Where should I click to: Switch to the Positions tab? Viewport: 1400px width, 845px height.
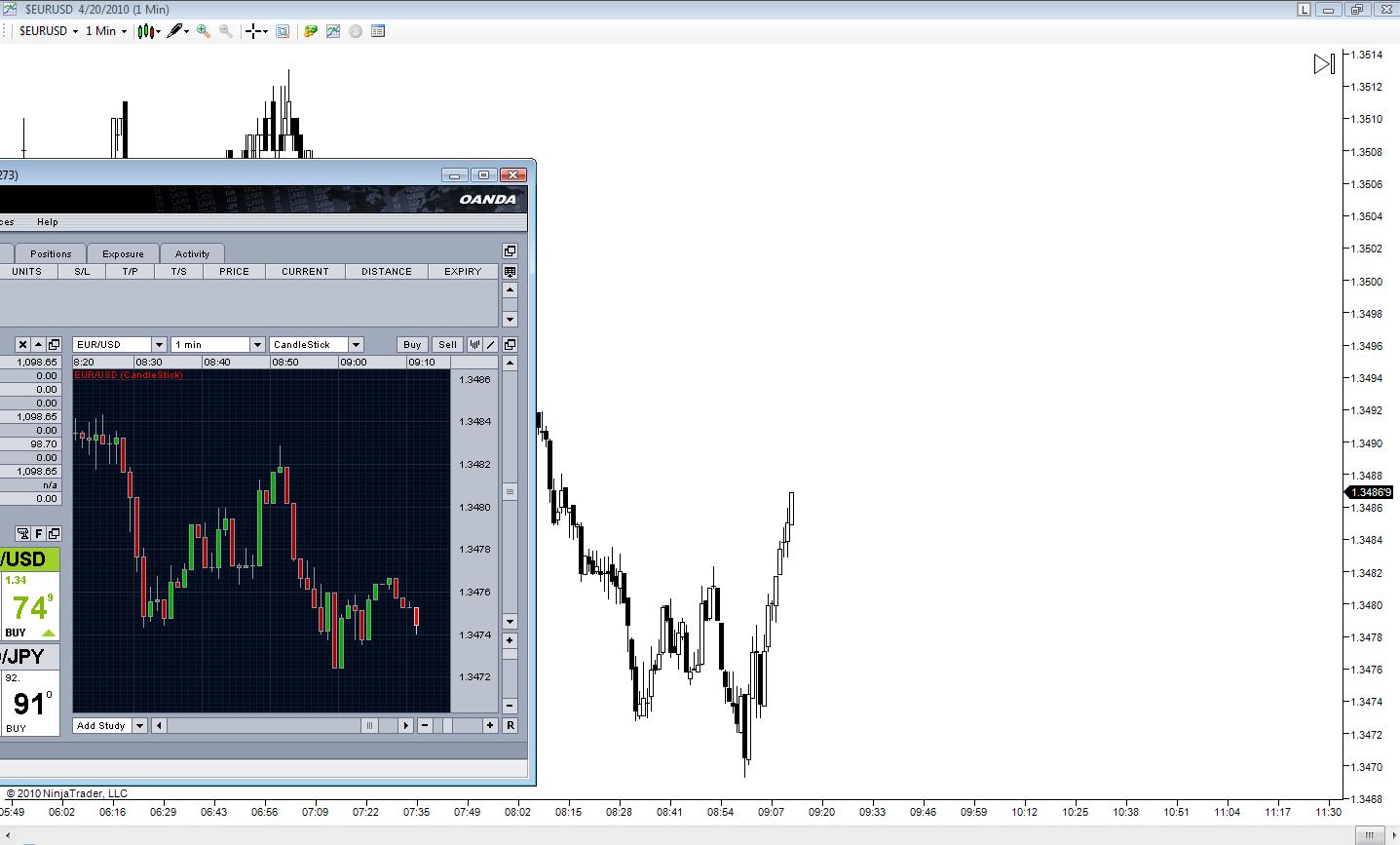tap(51, 253)
